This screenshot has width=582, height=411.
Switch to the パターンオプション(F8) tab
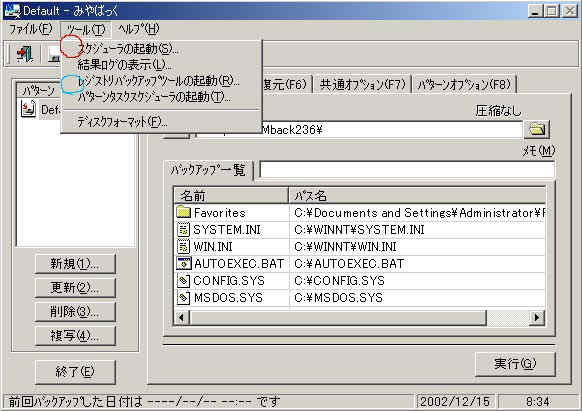(465, 85)
